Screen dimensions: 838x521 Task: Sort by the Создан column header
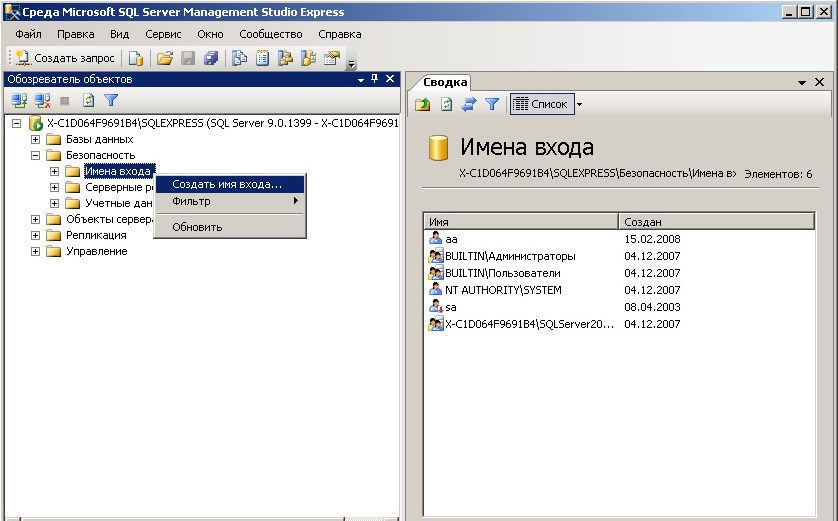pyautogui.click(x=716, y=221)
